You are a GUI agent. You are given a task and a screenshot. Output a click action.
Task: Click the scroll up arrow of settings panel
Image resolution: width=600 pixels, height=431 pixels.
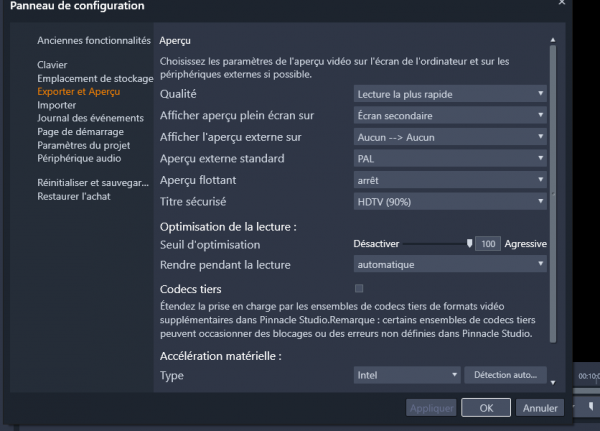click(553, 41)
